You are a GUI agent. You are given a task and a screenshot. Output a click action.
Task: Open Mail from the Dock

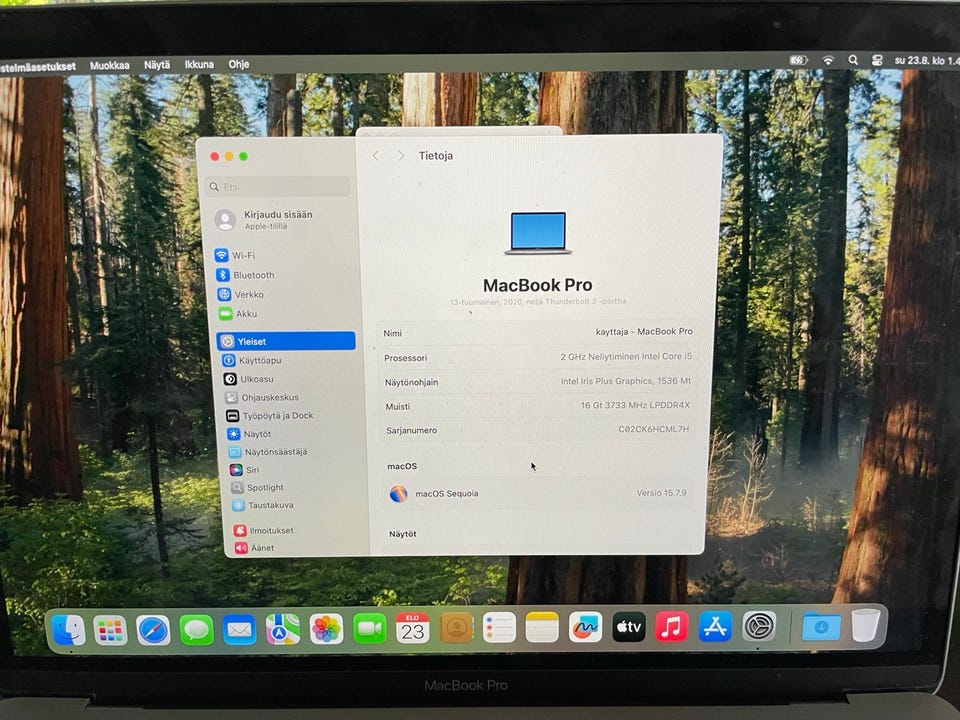(239, 630)
